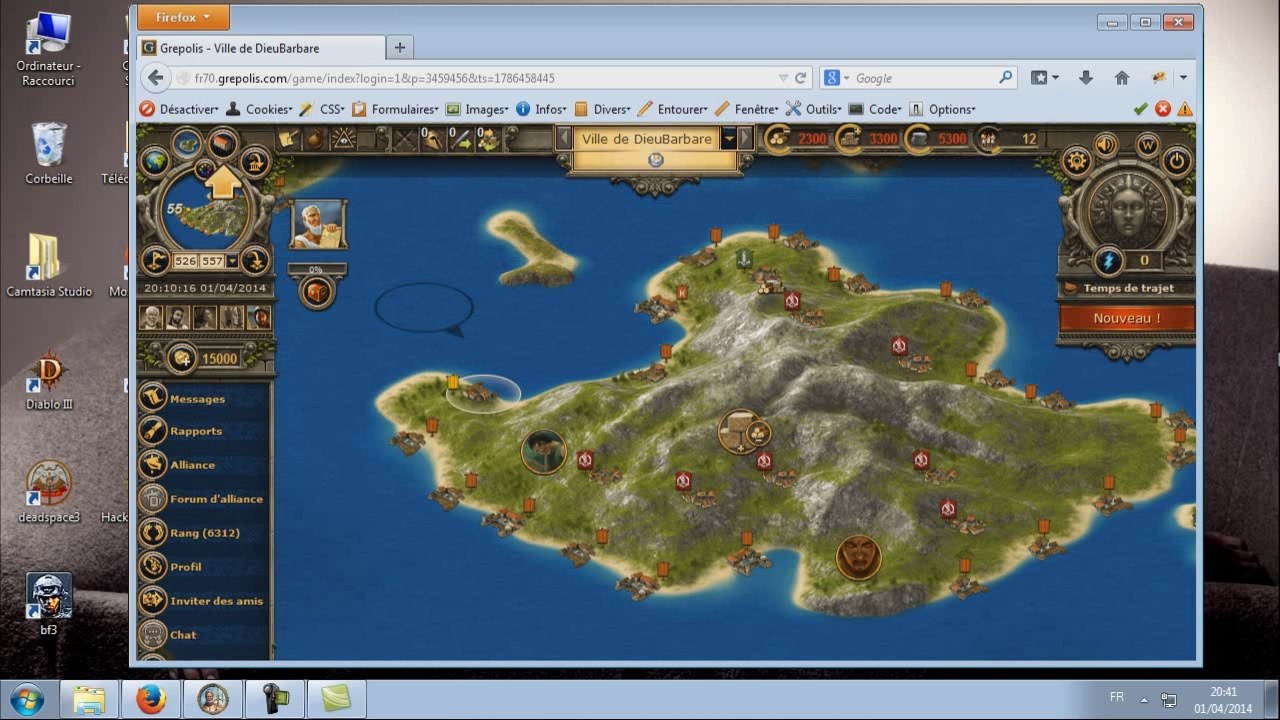The image size is (1280, 720).
Task: Open city overview building icon
Action: (x=223, y=143)
